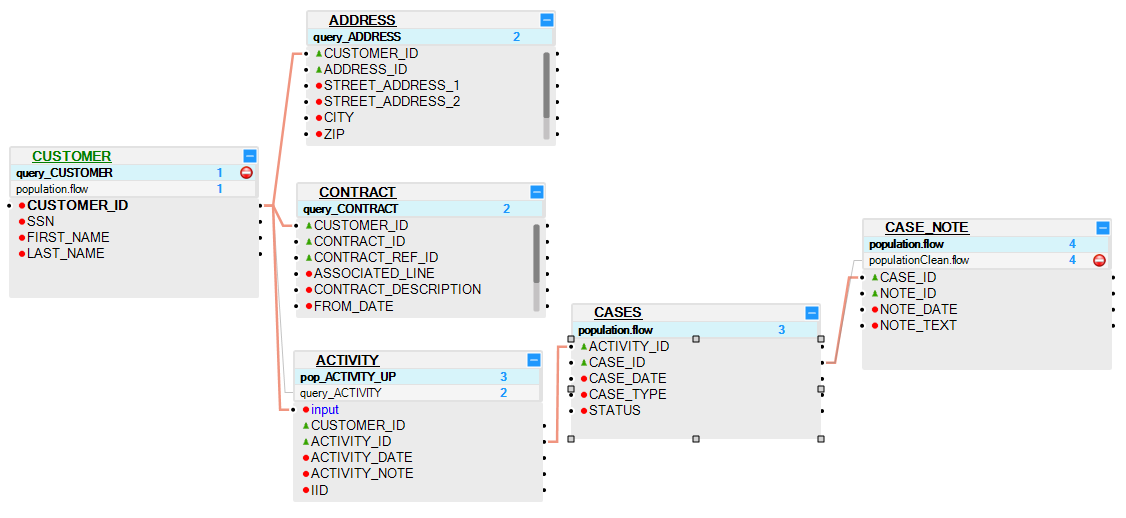Collapse the ADDRESS table box
The width and height of the screenshot is (1126, 518).
[x=546, y=20]
